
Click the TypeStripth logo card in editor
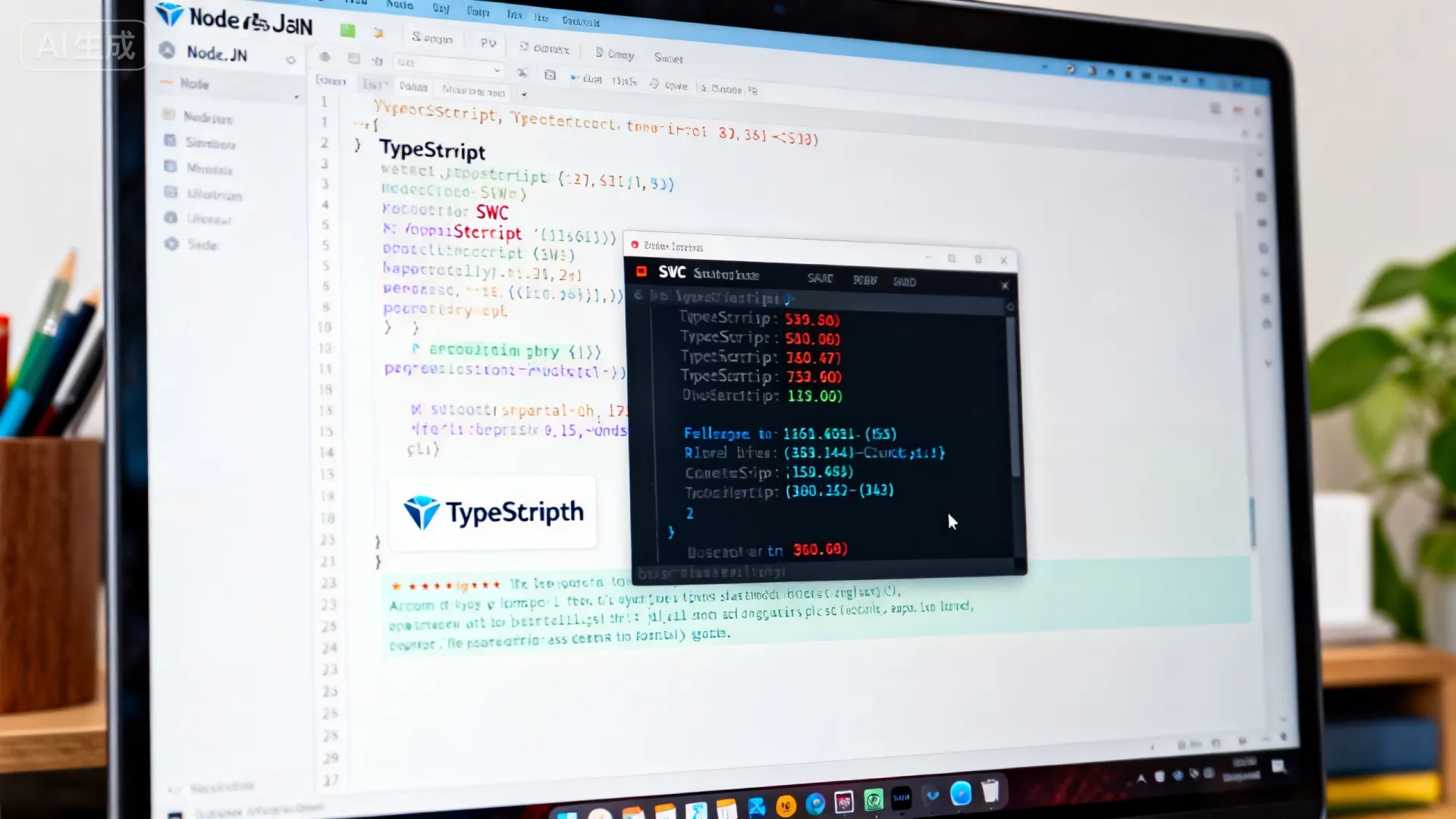click(493, 513)
